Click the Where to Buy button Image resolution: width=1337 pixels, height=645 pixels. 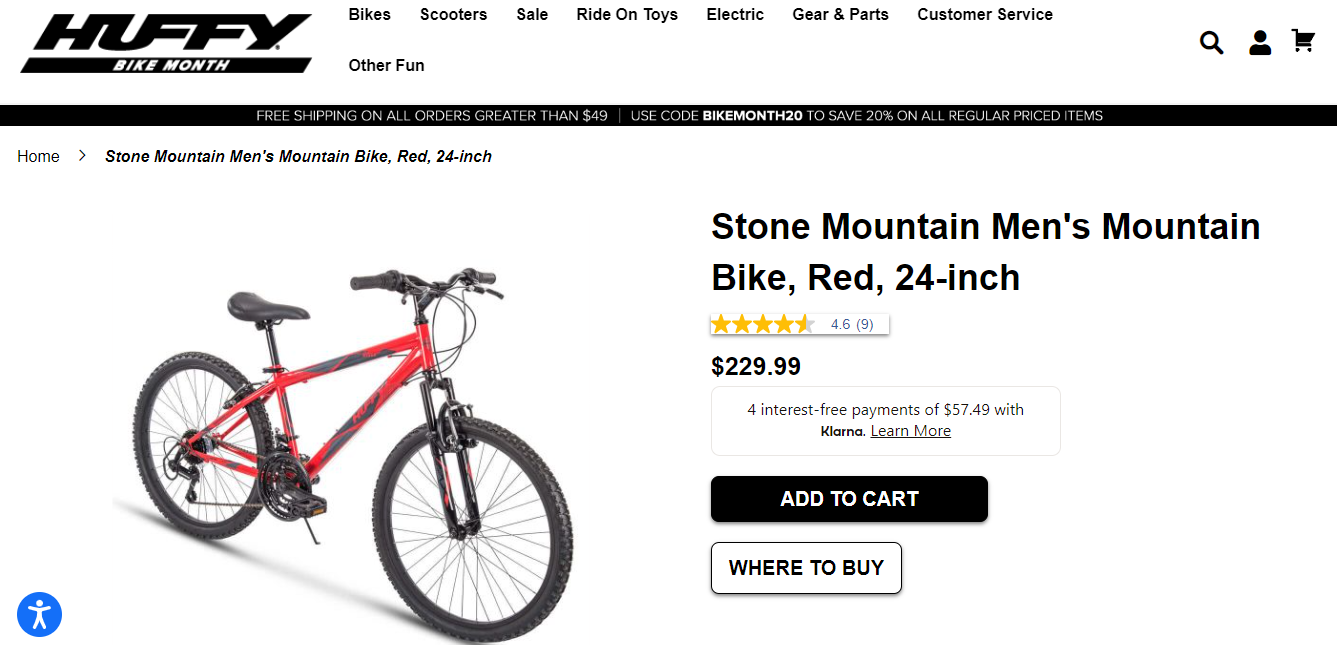click(806, 568)
